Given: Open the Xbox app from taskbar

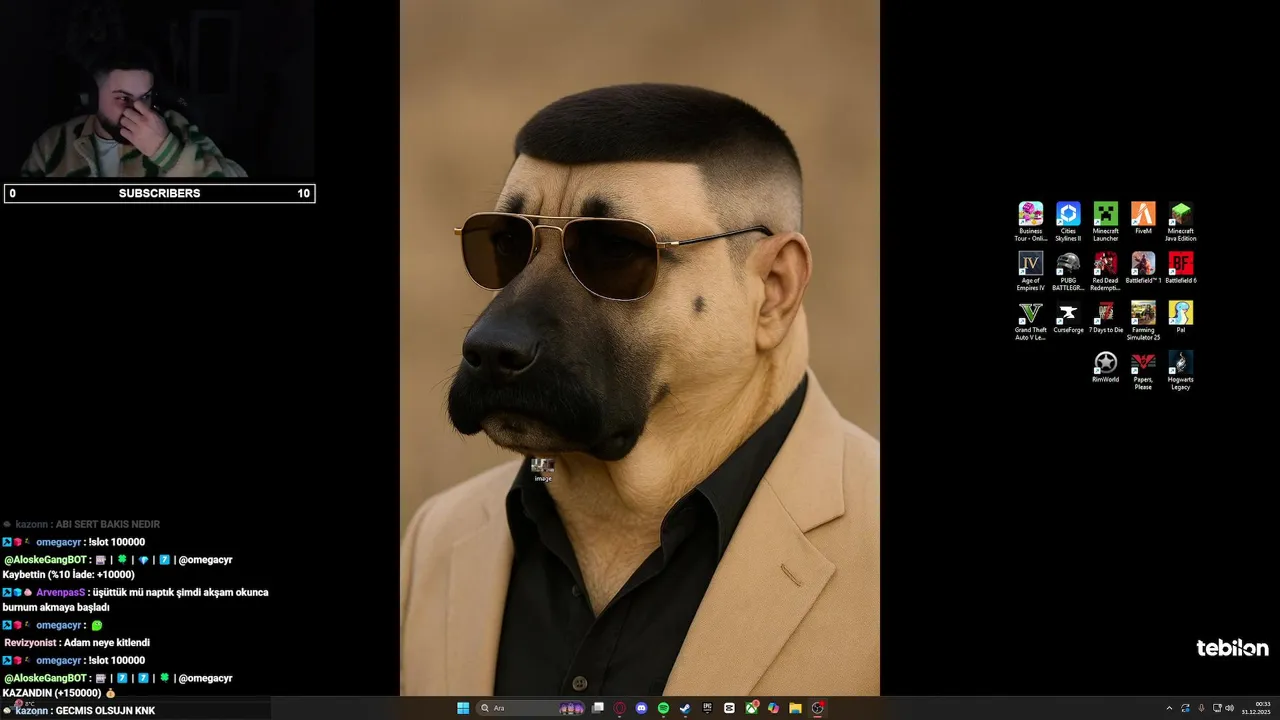Looking at the screenshot, I should coord(751,708).
